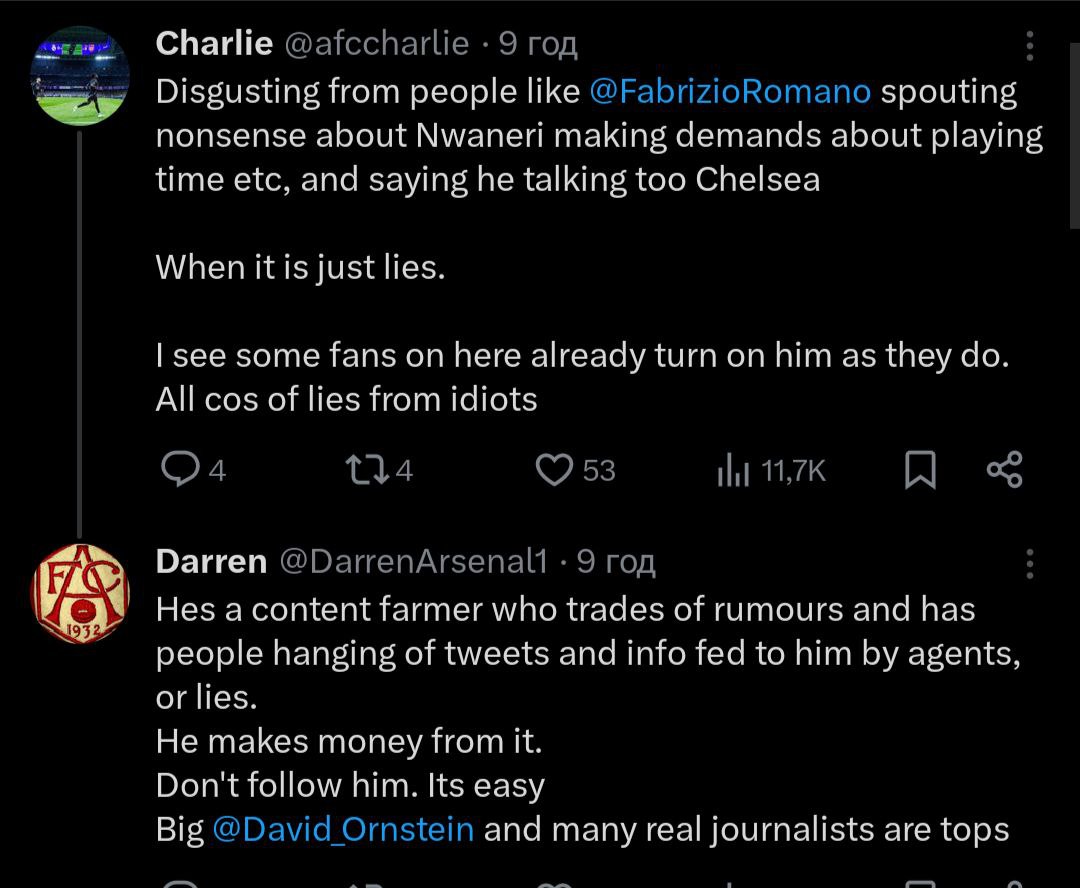Click Charlie's display name

pyautogui.click(x=215, y=43)
